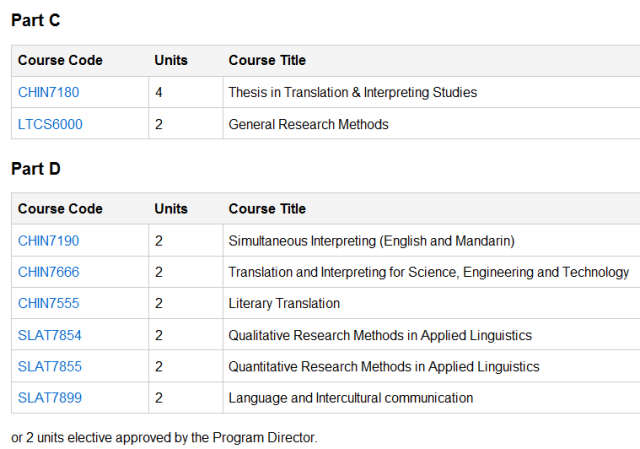The width and height of the screenshot is (640, 449).
Task: Select the CHIN7555 course code link
Action: tap(48, 303)
